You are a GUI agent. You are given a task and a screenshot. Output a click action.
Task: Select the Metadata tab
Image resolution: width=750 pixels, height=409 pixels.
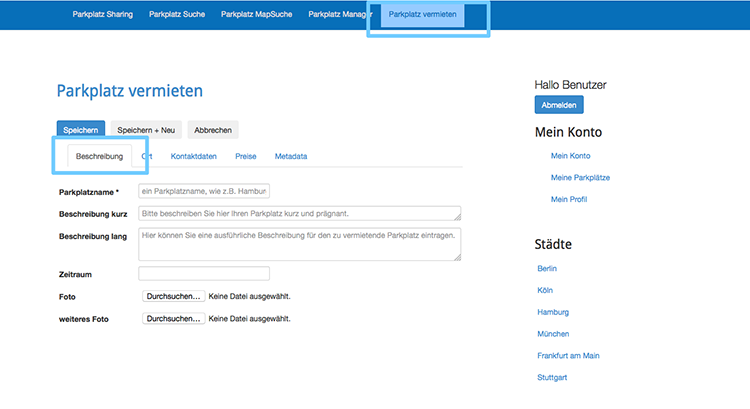tap(291, 157)
